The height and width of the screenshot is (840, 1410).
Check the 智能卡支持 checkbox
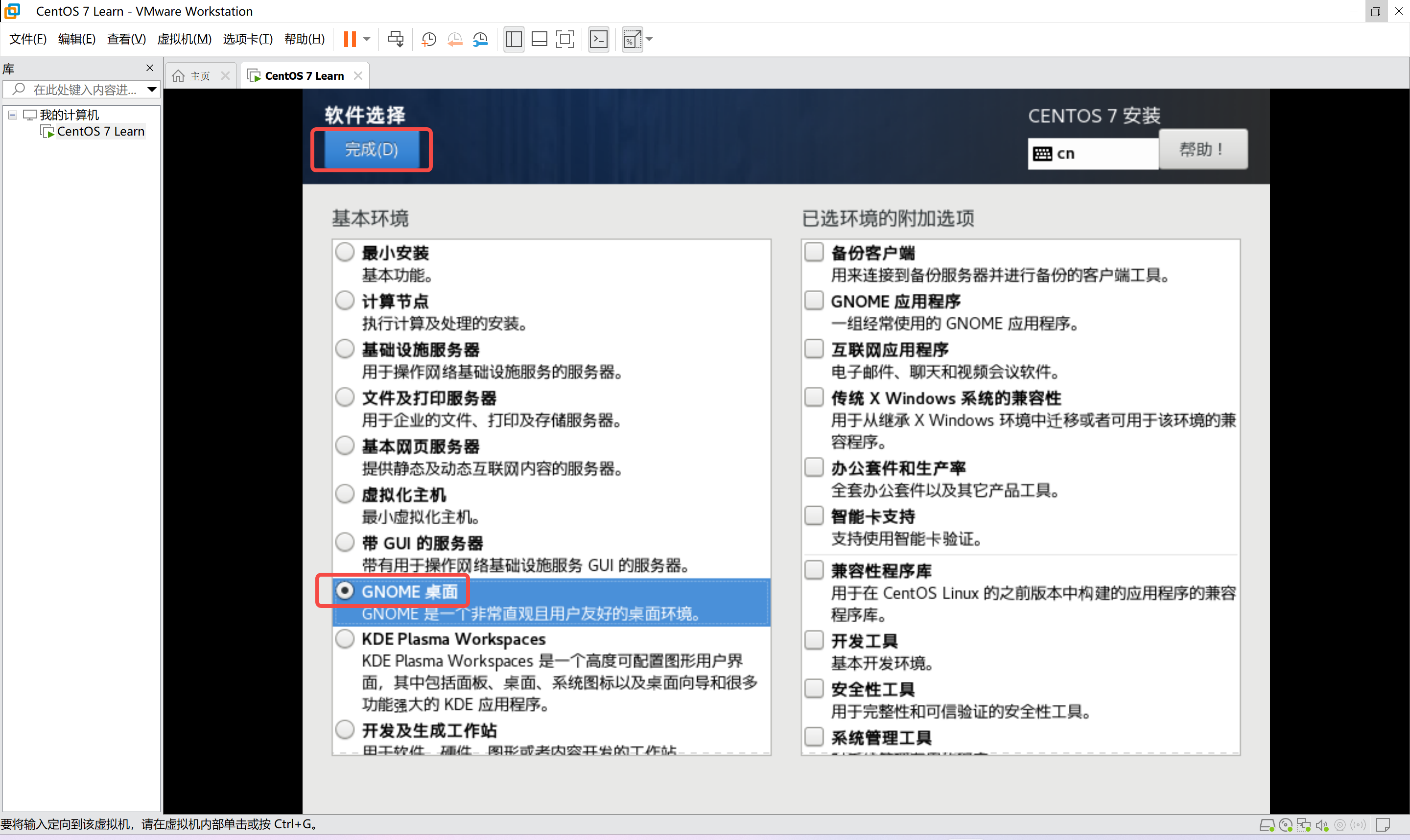pos(814,515)
